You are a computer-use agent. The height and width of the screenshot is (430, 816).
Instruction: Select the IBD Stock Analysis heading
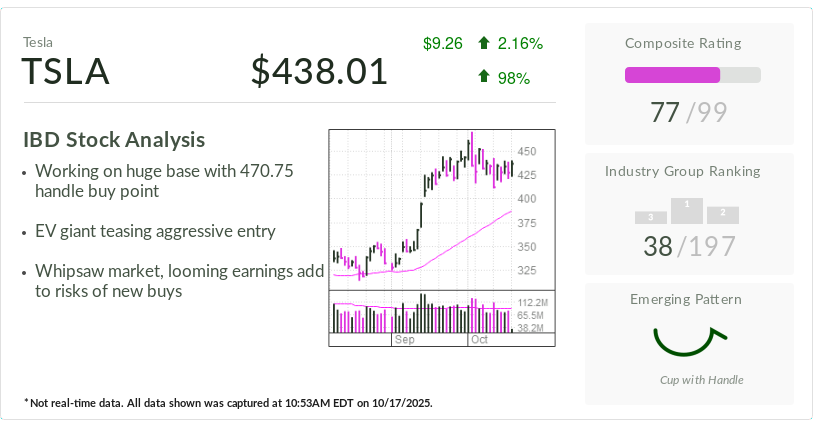click(x=114, y=140)
